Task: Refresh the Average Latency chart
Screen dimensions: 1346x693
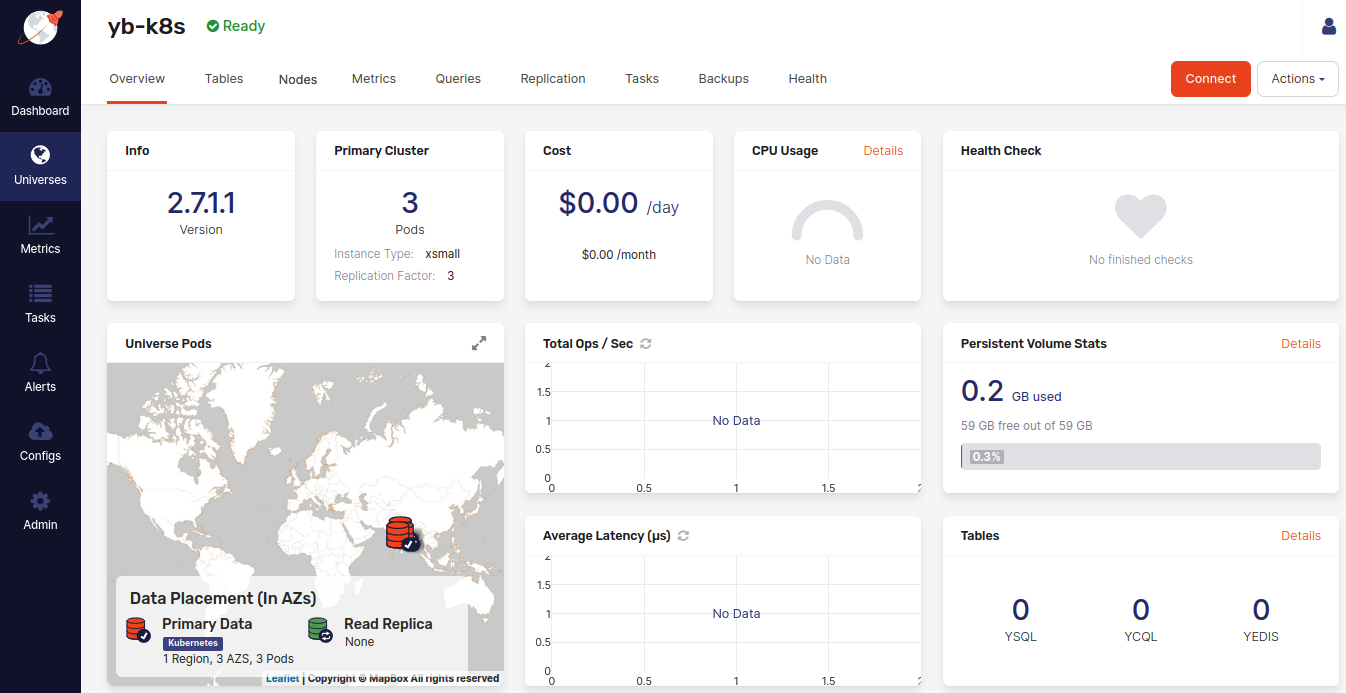Action: [684, 536]
